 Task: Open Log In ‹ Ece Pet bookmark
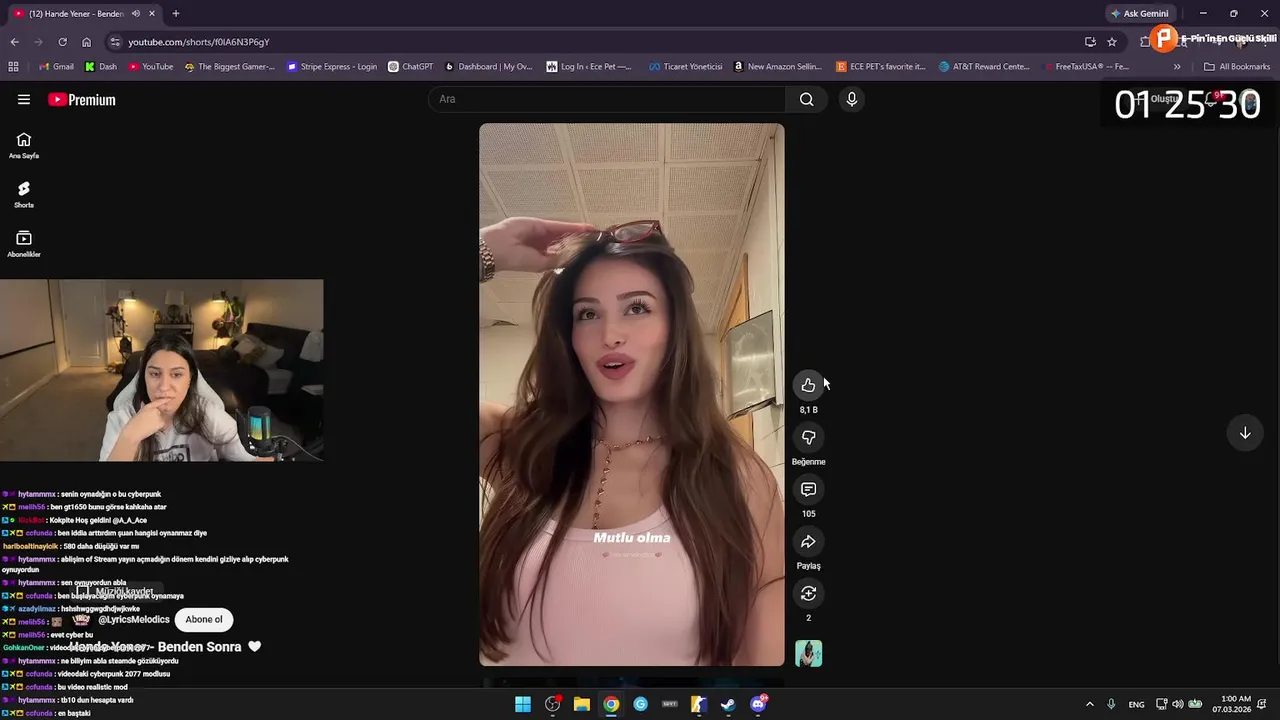(589, 67)
